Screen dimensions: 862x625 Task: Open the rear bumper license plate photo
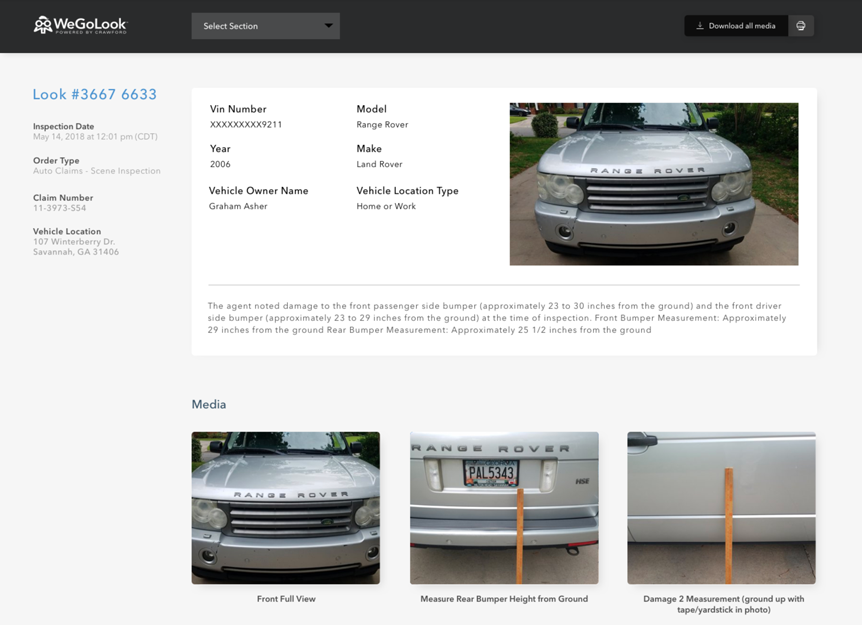tap(504, 507)
